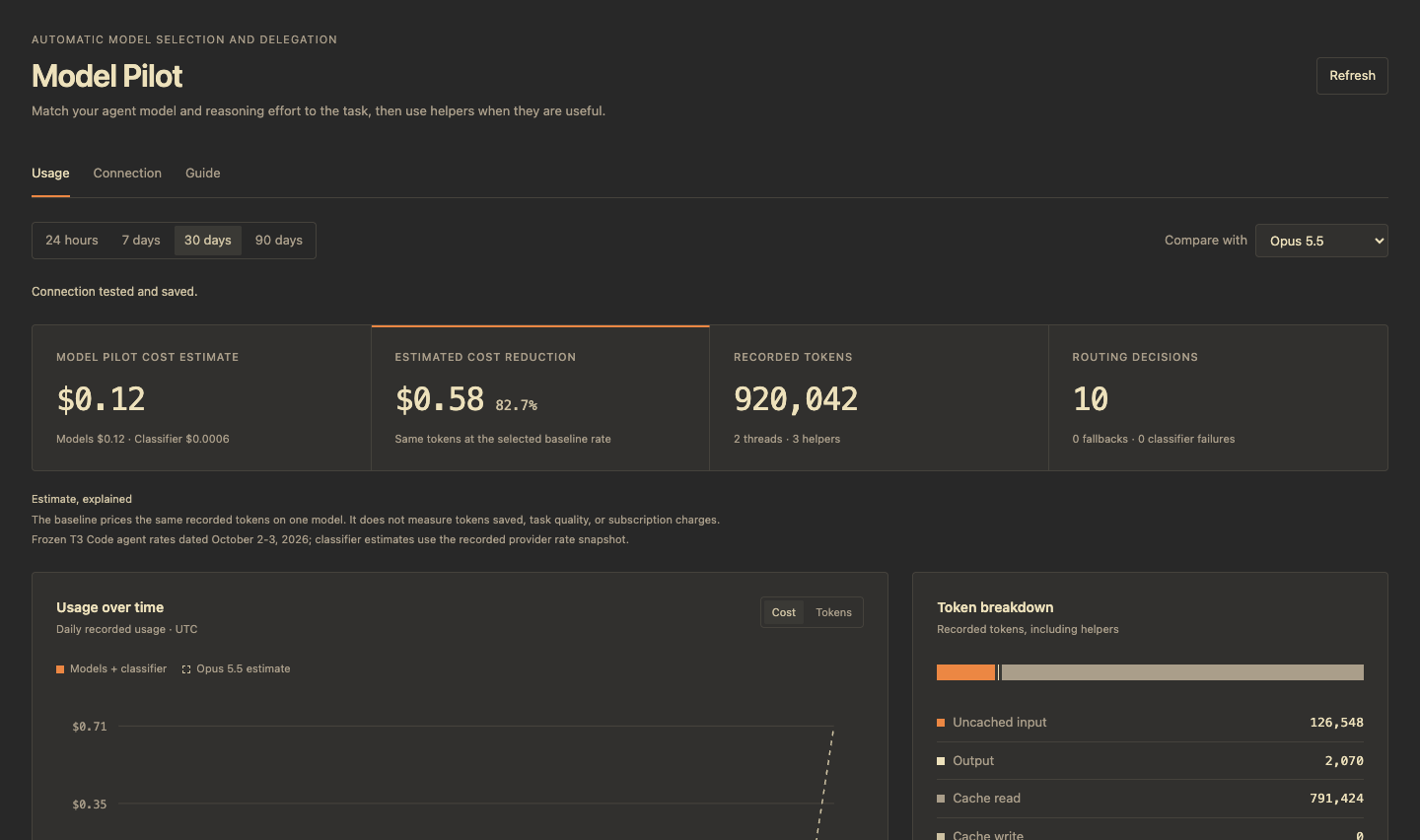Click the Model Pilot page title

[x=107, y=76]
